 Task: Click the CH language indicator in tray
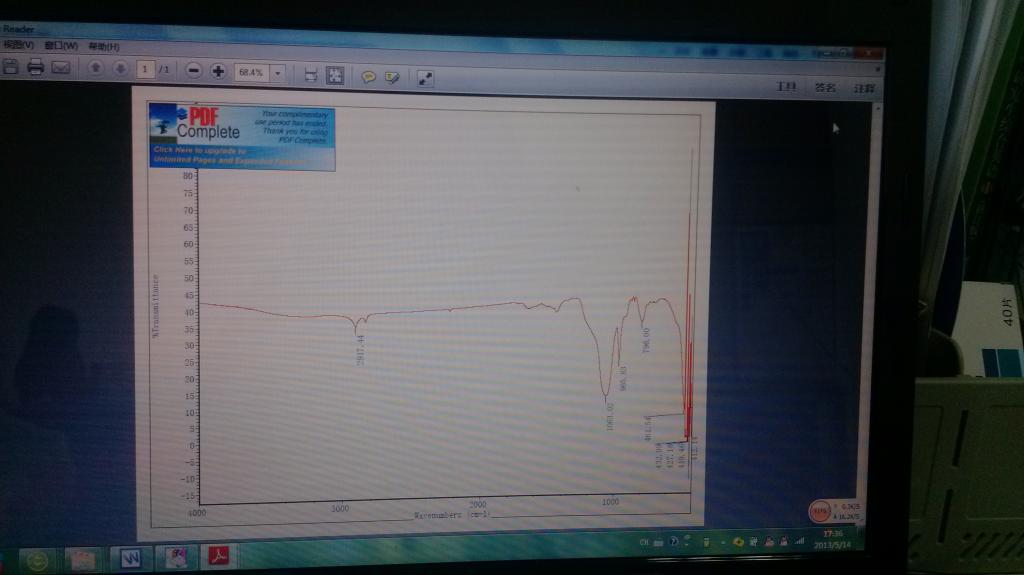pyautogui.click(x=644, y=542)
